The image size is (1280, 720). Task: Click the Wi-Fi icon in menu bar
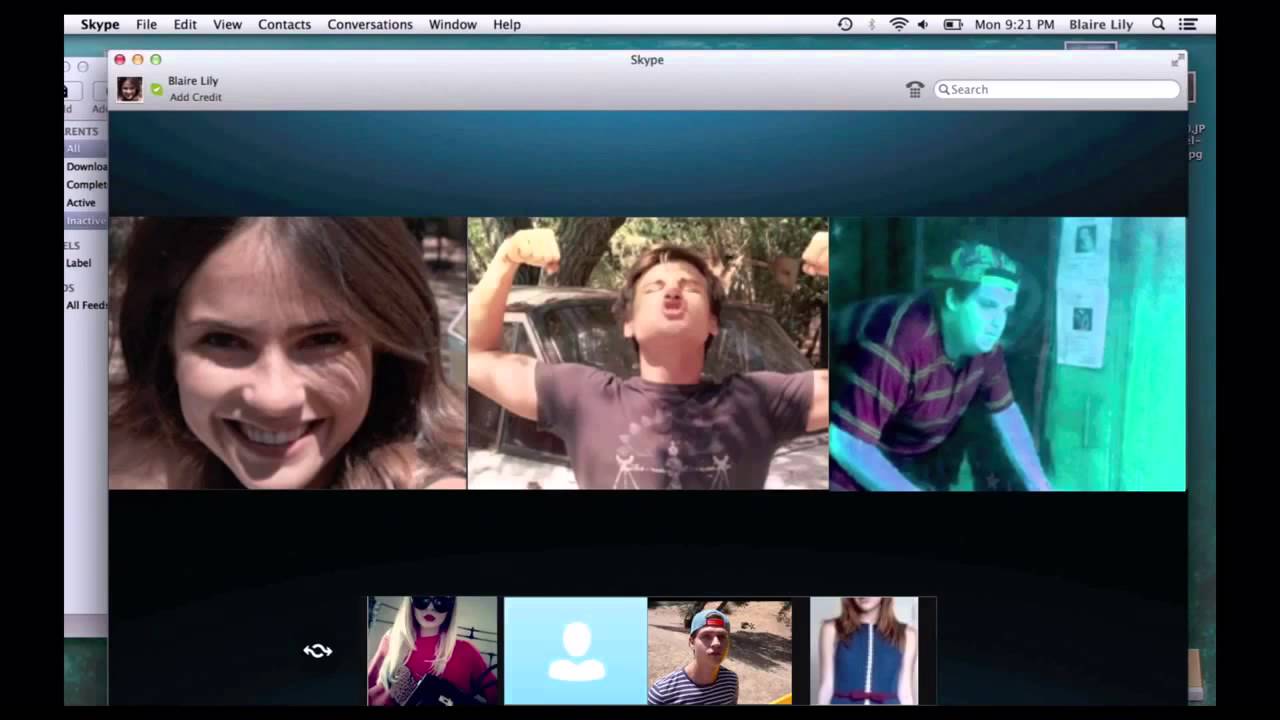pos(898,24)
